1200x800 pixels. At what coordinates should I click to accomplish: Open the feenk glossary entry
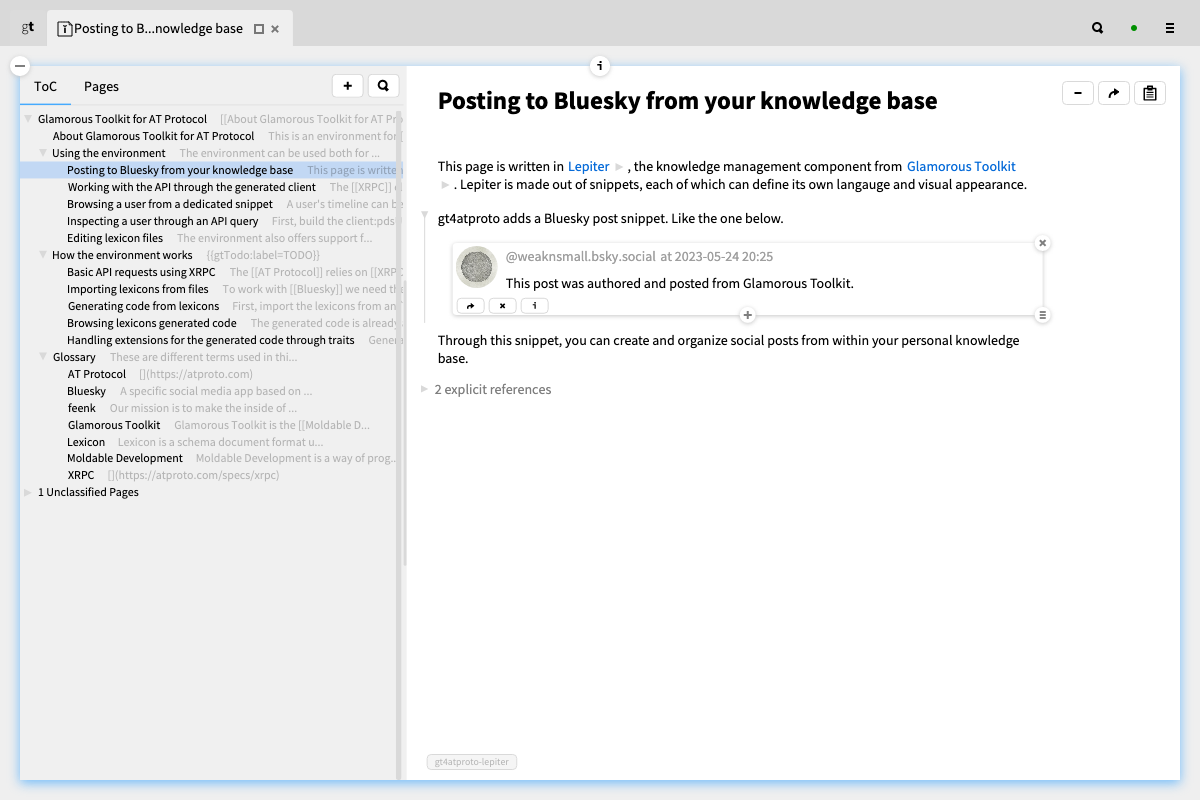pyautogui.click(x=82, y=408)
